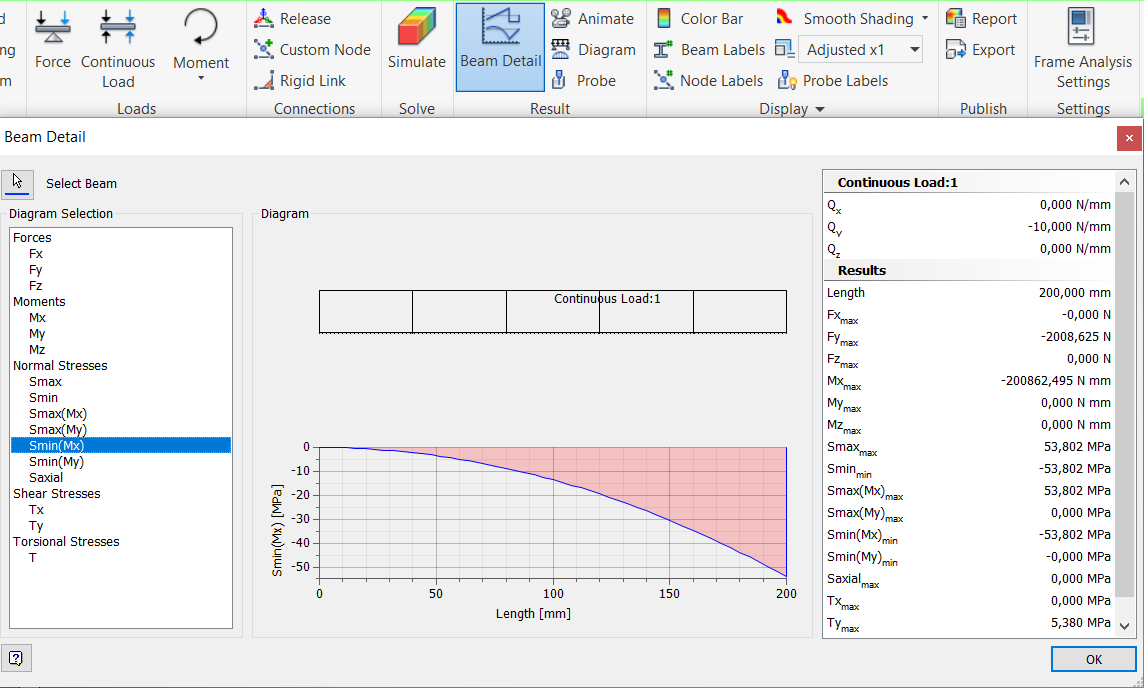Screen dimensions: 1144x688
Task: Click the Forces category heading
Action: click(x=32, y=238)
